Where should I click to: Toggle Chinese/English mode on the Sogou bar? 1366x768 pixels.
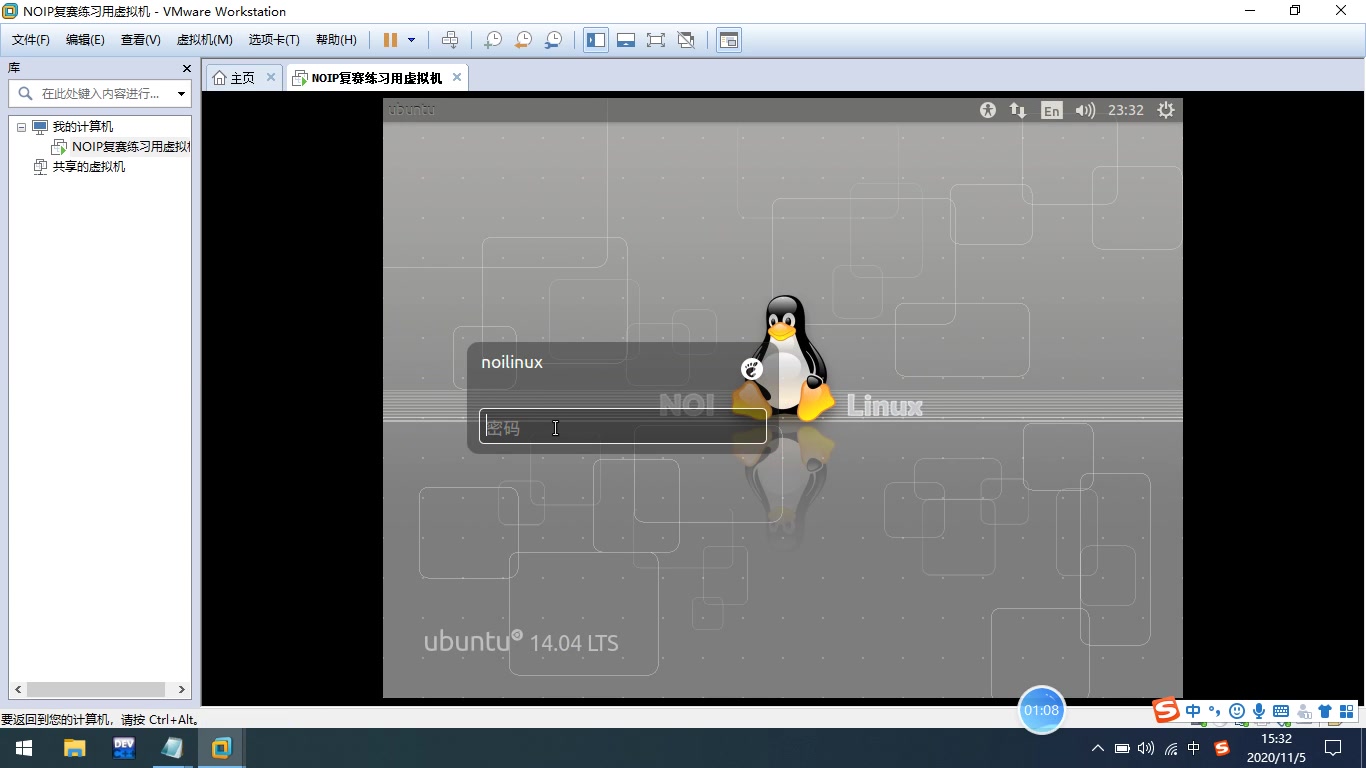click(x=1193, y=711)
